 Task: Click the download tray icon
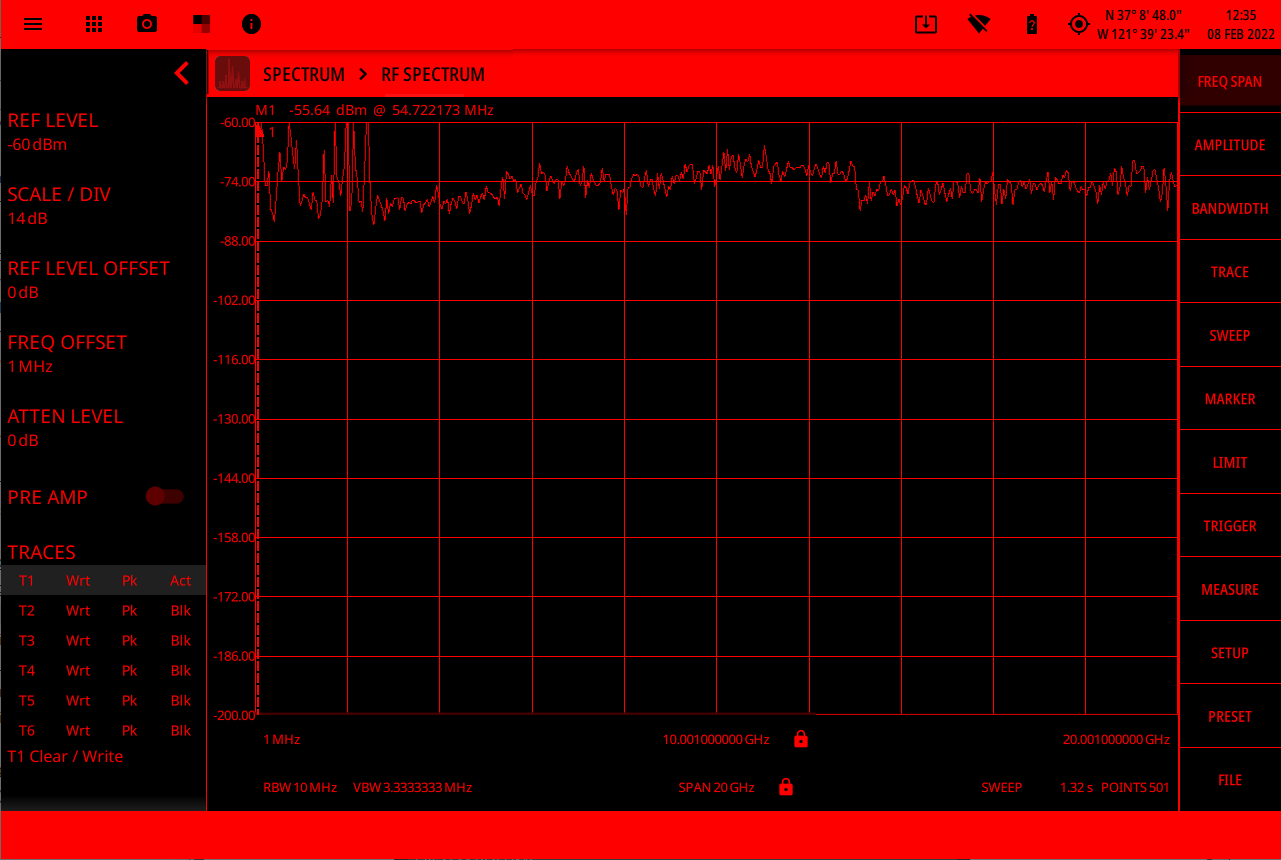pos(926,24)
